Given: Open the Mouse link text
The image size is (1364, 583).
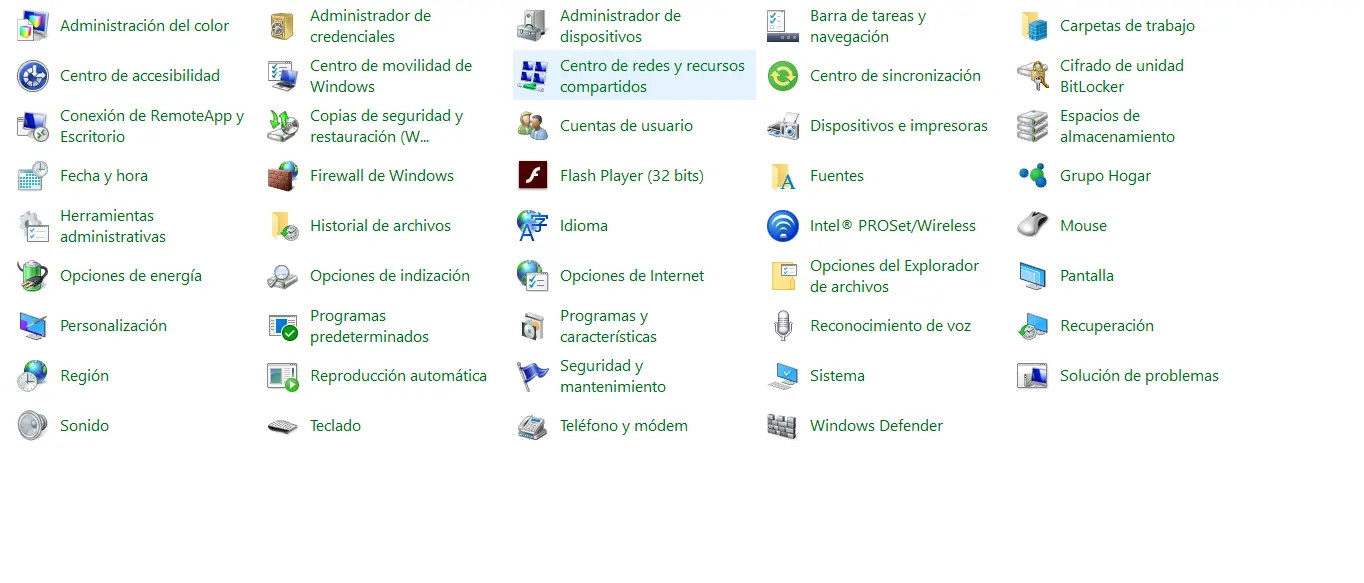Looking at the screenshot, I should [1083, 226].
